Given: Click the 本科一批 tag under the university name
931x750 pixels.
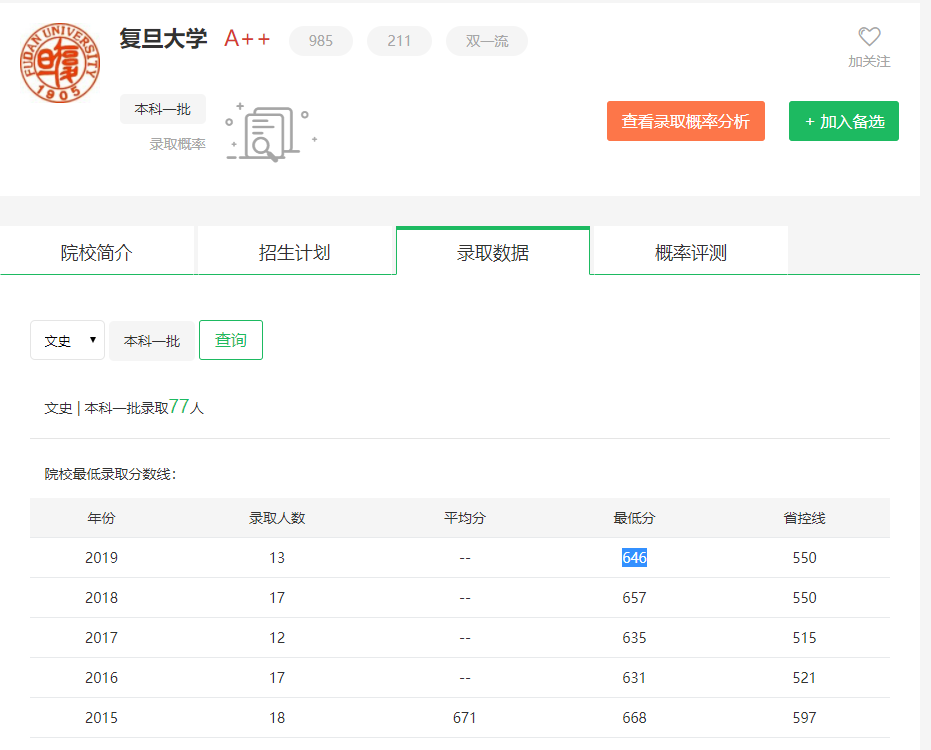Looking at the screenshot, I should click(163, 109).
